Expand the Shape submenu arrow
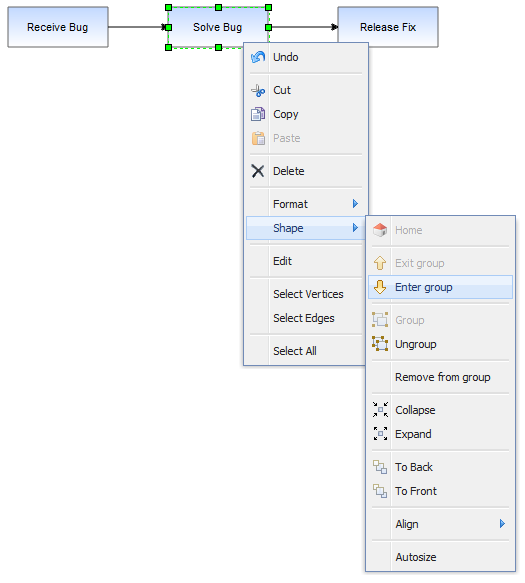The image size is (525, 583). pyautogui.click(x=355, y=228)
